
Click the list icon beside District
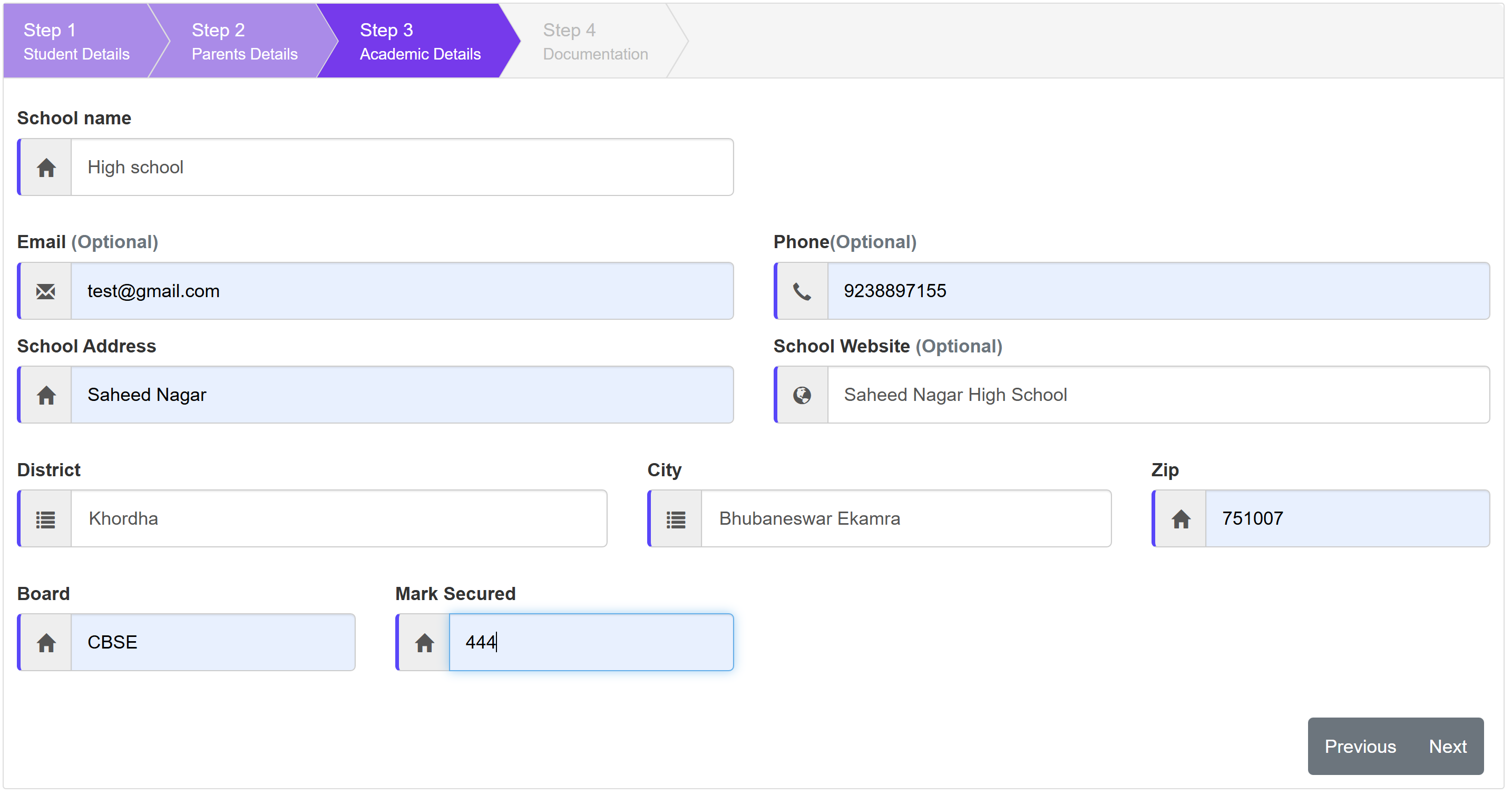46,520
